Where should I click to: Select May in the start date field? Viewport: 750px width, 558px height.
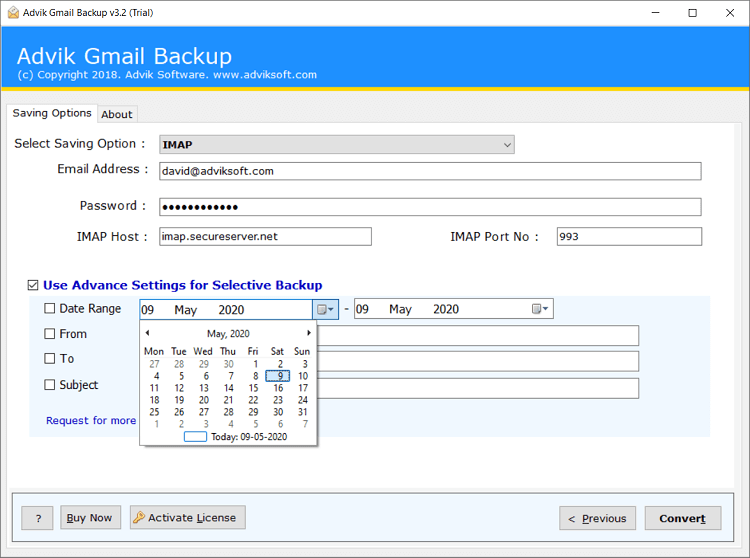(186, 310)
